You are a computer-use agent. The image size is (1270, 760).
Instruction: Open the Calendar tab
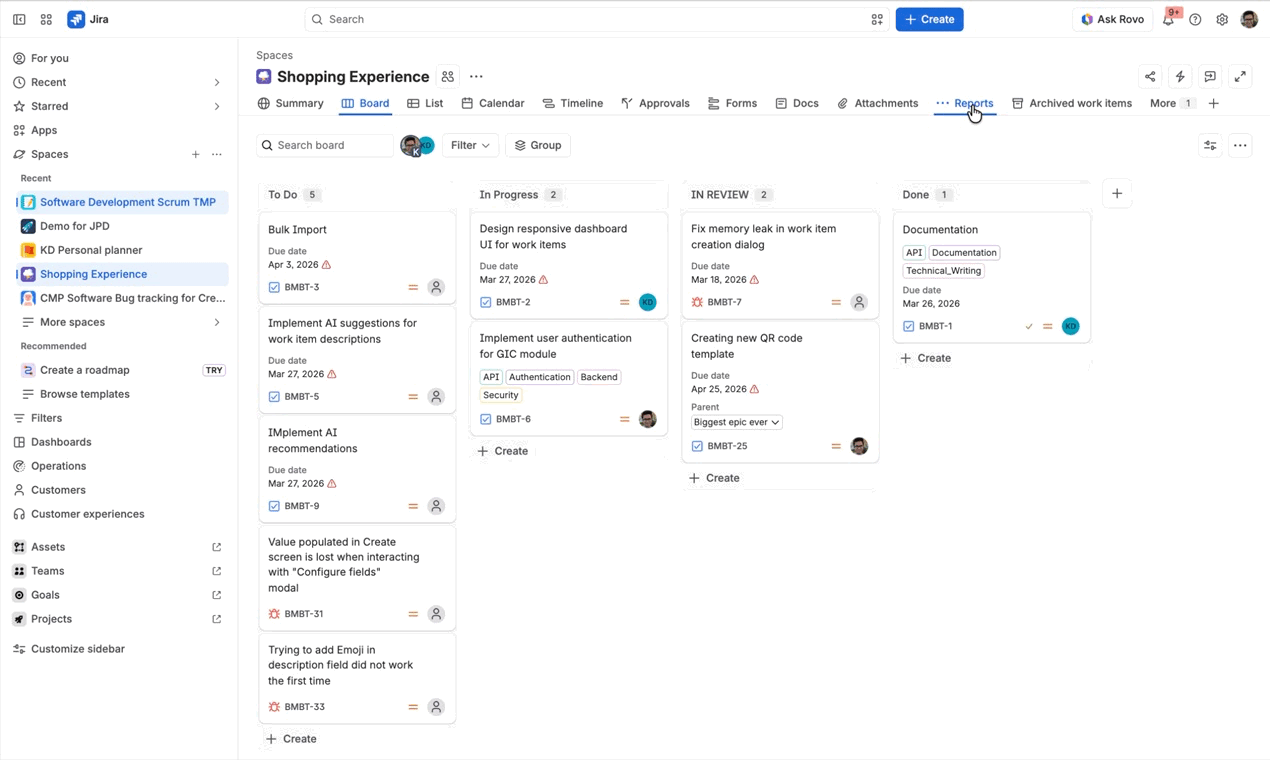(493, 103)
